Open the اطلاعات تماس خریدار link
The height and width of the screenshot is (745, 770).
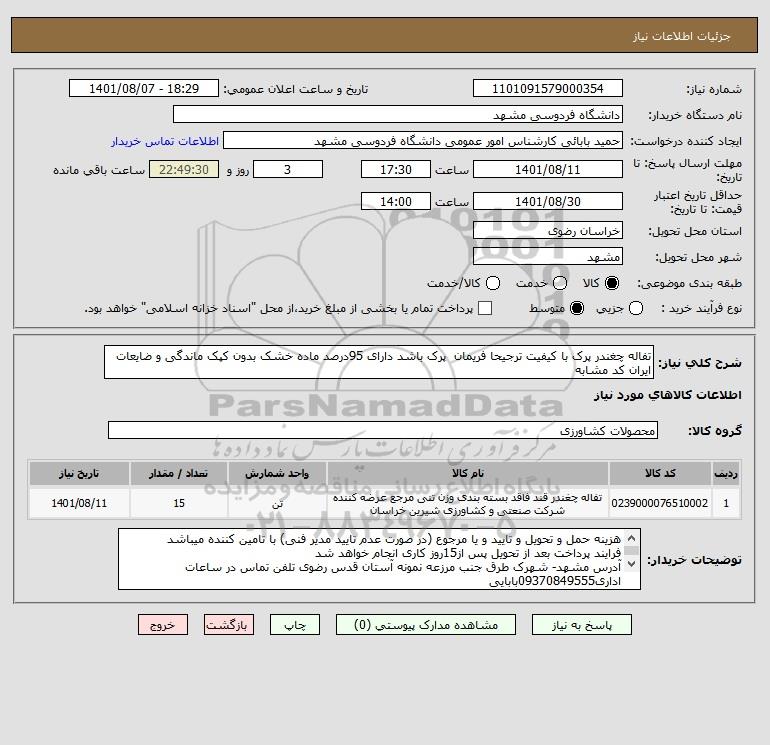(x=165, y=141)
